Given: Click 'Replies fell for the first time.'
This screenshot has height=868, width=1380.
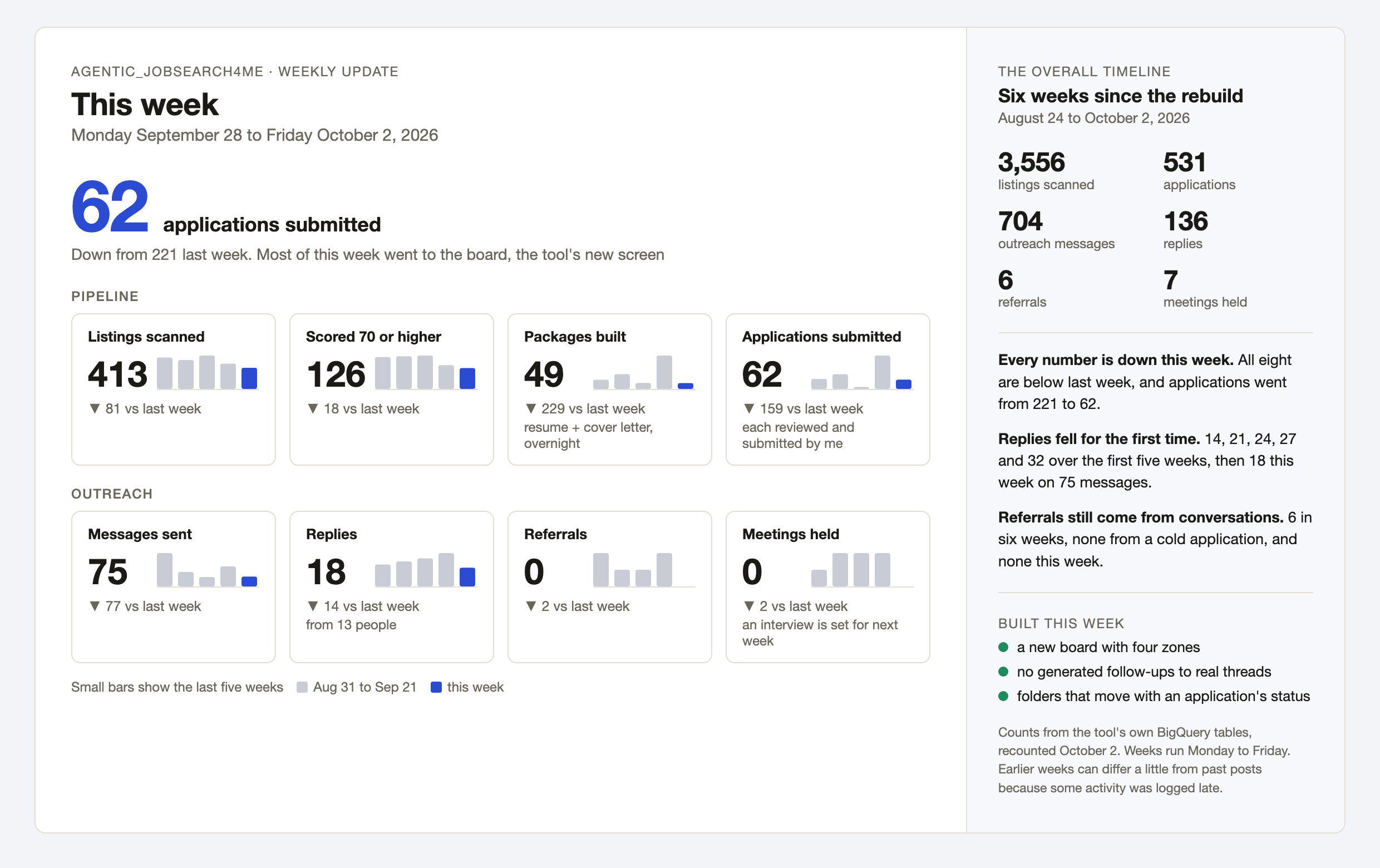Looking at the screenshot, I should [x=1098, y=439].
